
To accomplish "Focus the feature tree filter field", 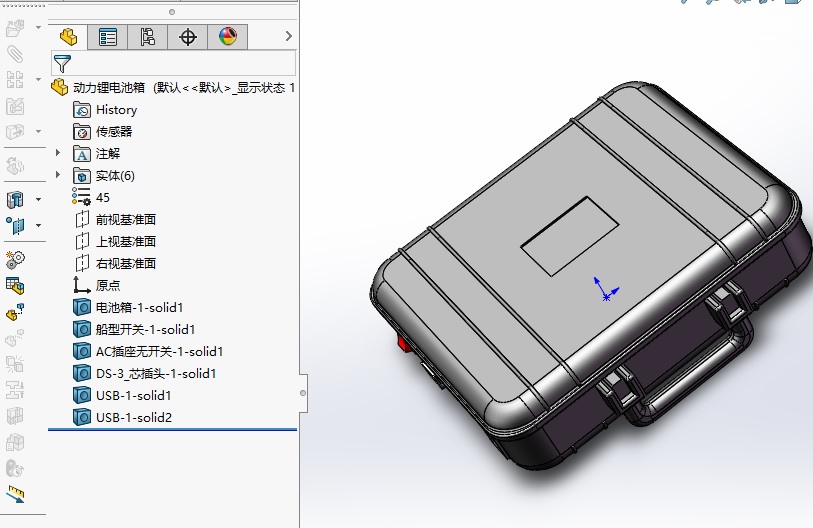I will coord(174,63).
